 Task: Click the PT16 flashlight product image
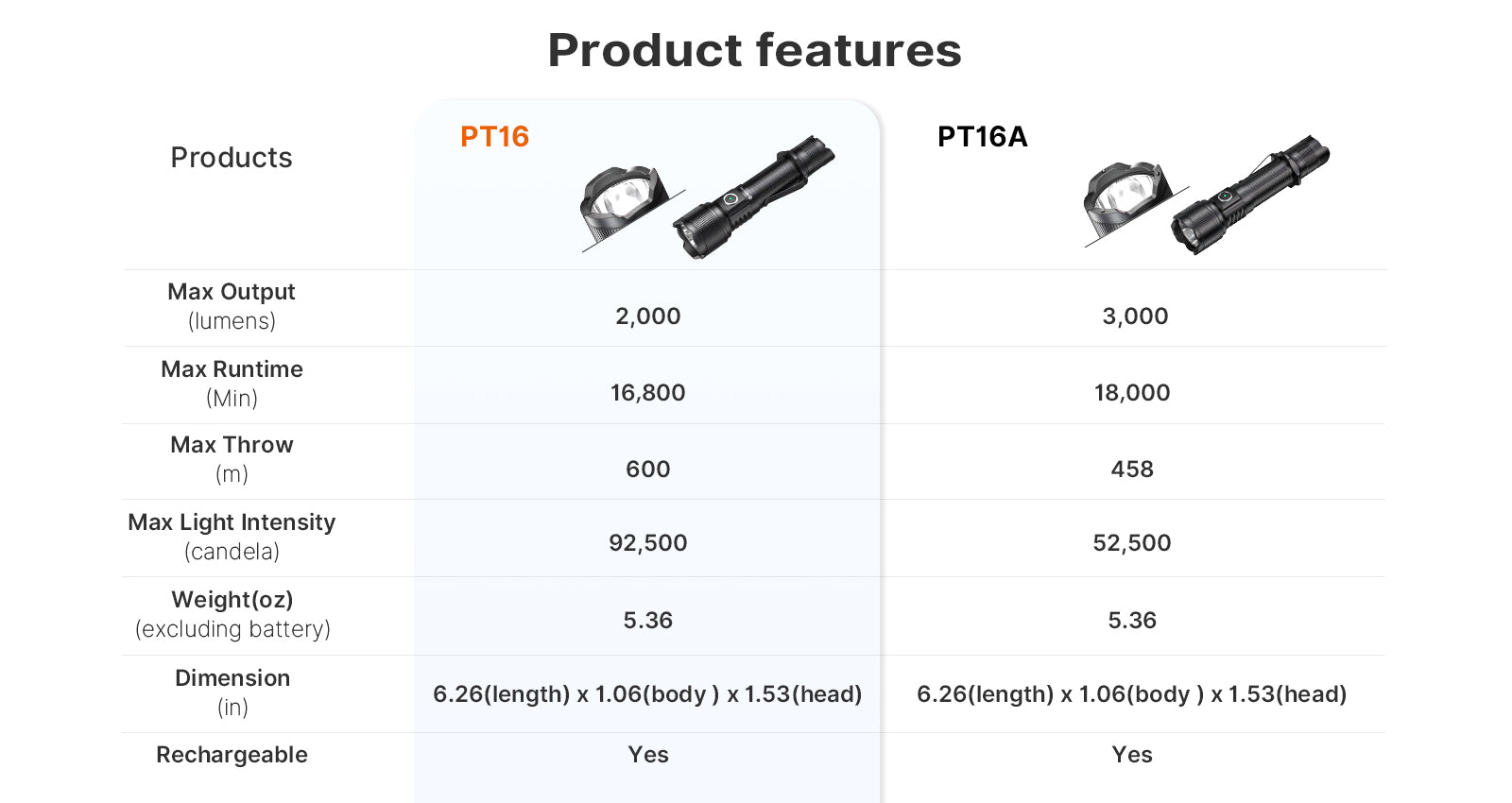(x=754, y=196)
